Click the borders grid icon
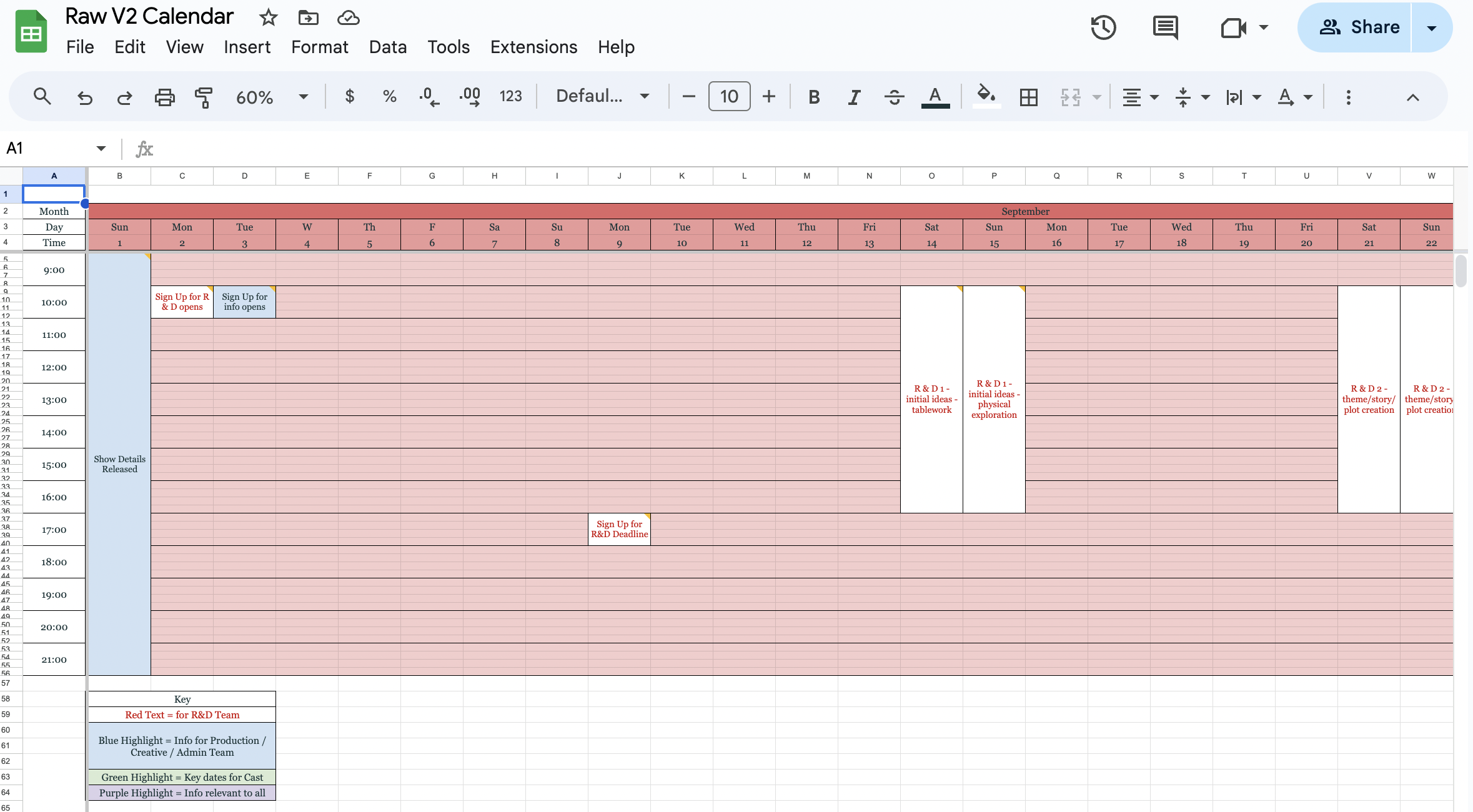1473x812 pixels. 1028,97
